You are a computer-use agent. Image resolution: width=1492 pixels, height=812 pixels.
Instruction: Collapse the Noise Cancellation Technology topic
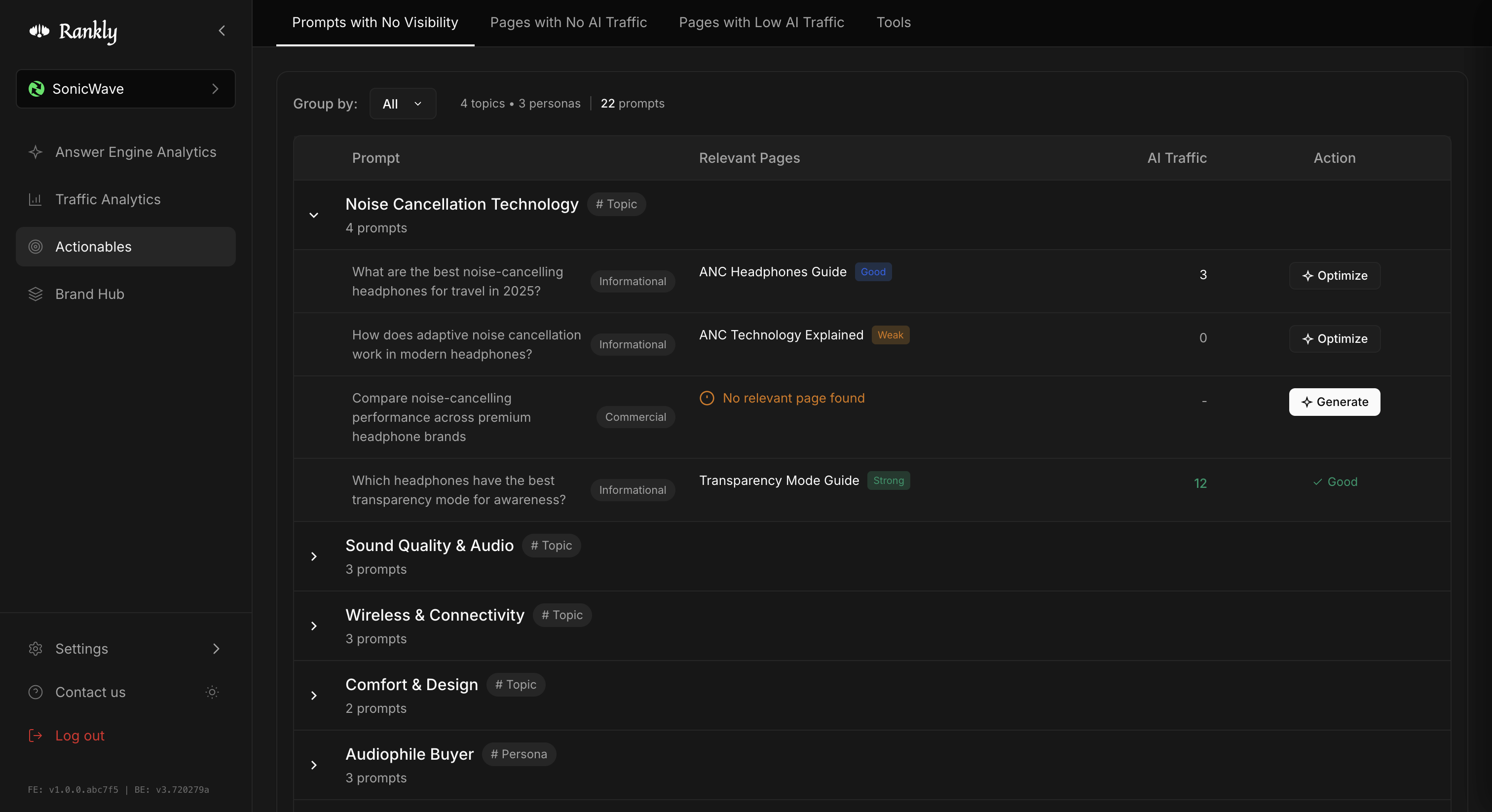coord(314,215)
